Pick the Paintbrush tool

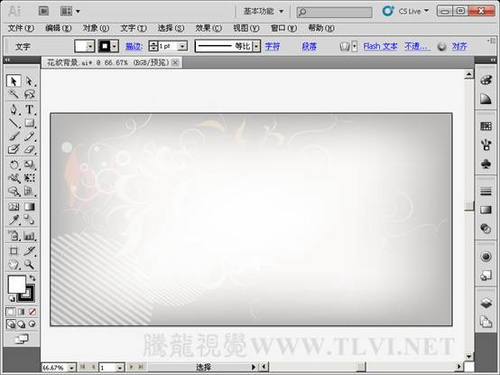pos(13,136)
